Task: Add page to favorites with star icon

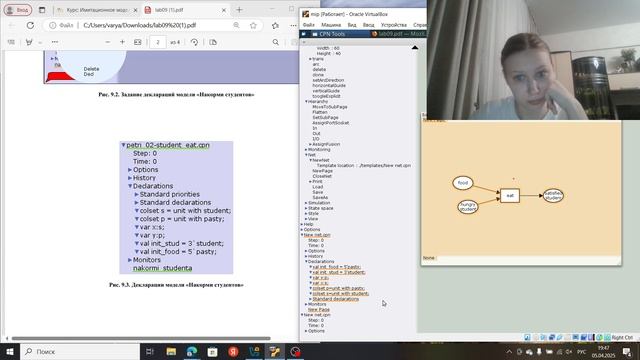Action: tap(253, 25)
